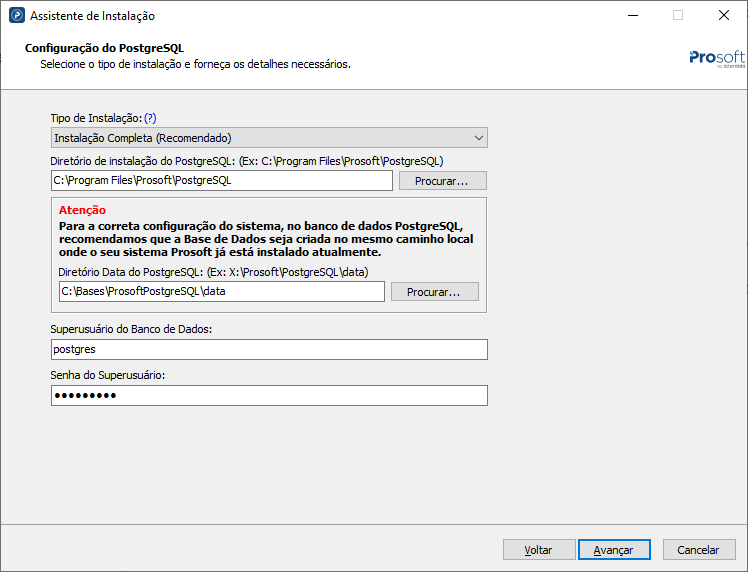Screen dimensions: 748x572
Task: Open the (?) help link for installation type
Action: pos(151,118)
